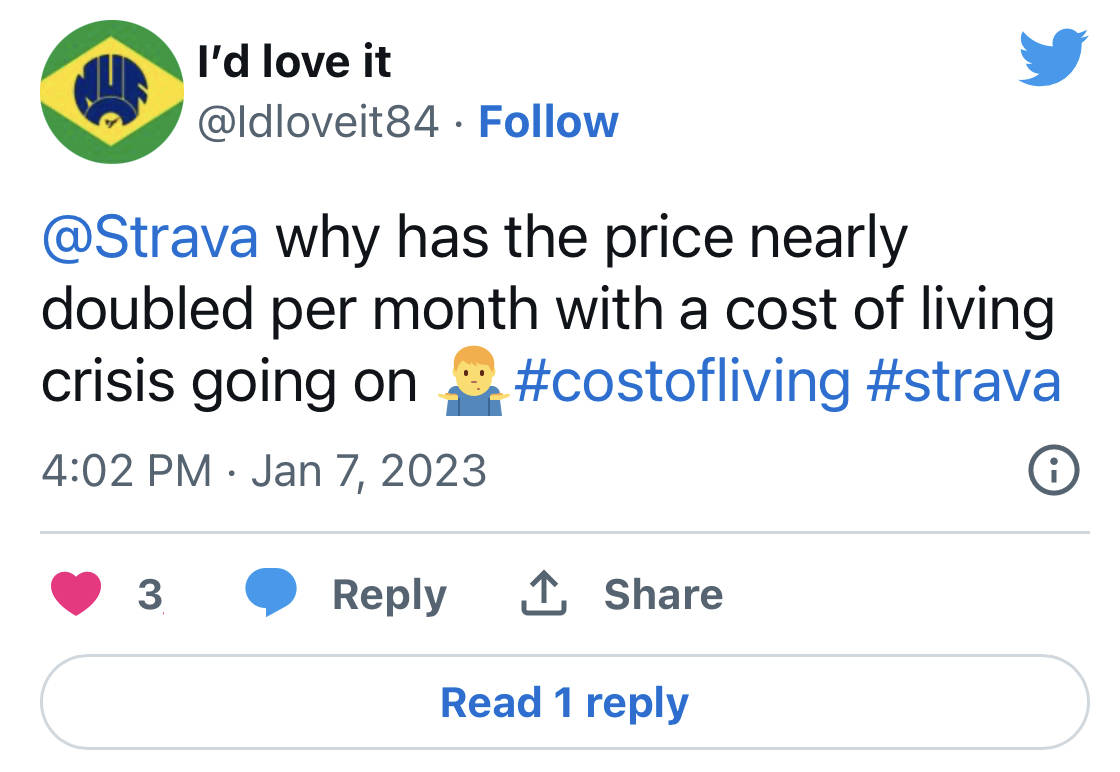Click the Twitter bird logo
This screenshot has height=772, width=1120.
1052,57
